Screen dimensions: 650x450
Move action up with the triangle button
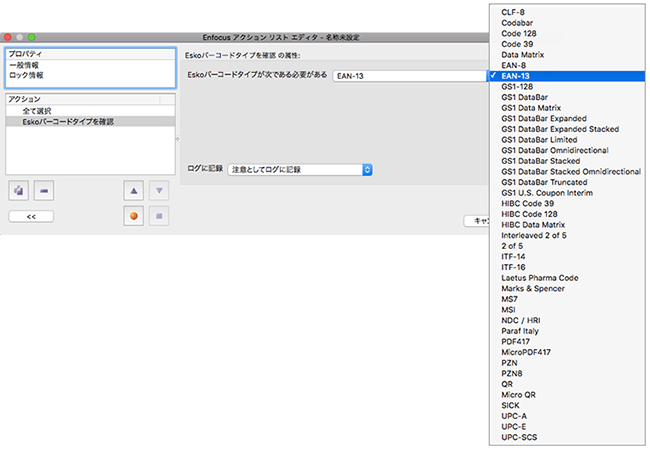pyautogui.click(x=133, y=191)
